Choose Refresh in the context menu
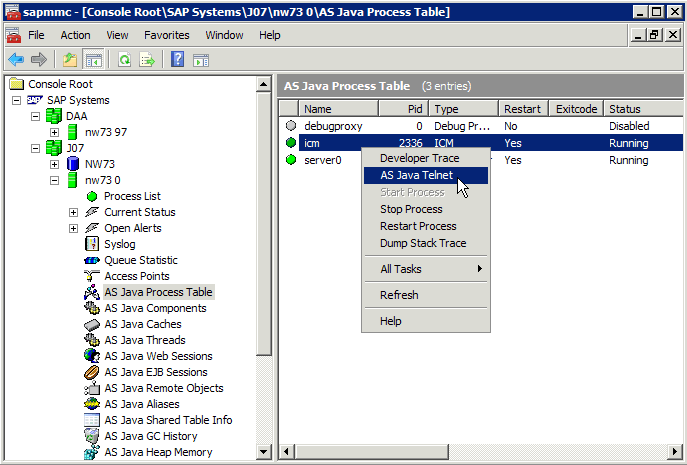Viewport: 687px width, 465px height. tap(425, 295)
